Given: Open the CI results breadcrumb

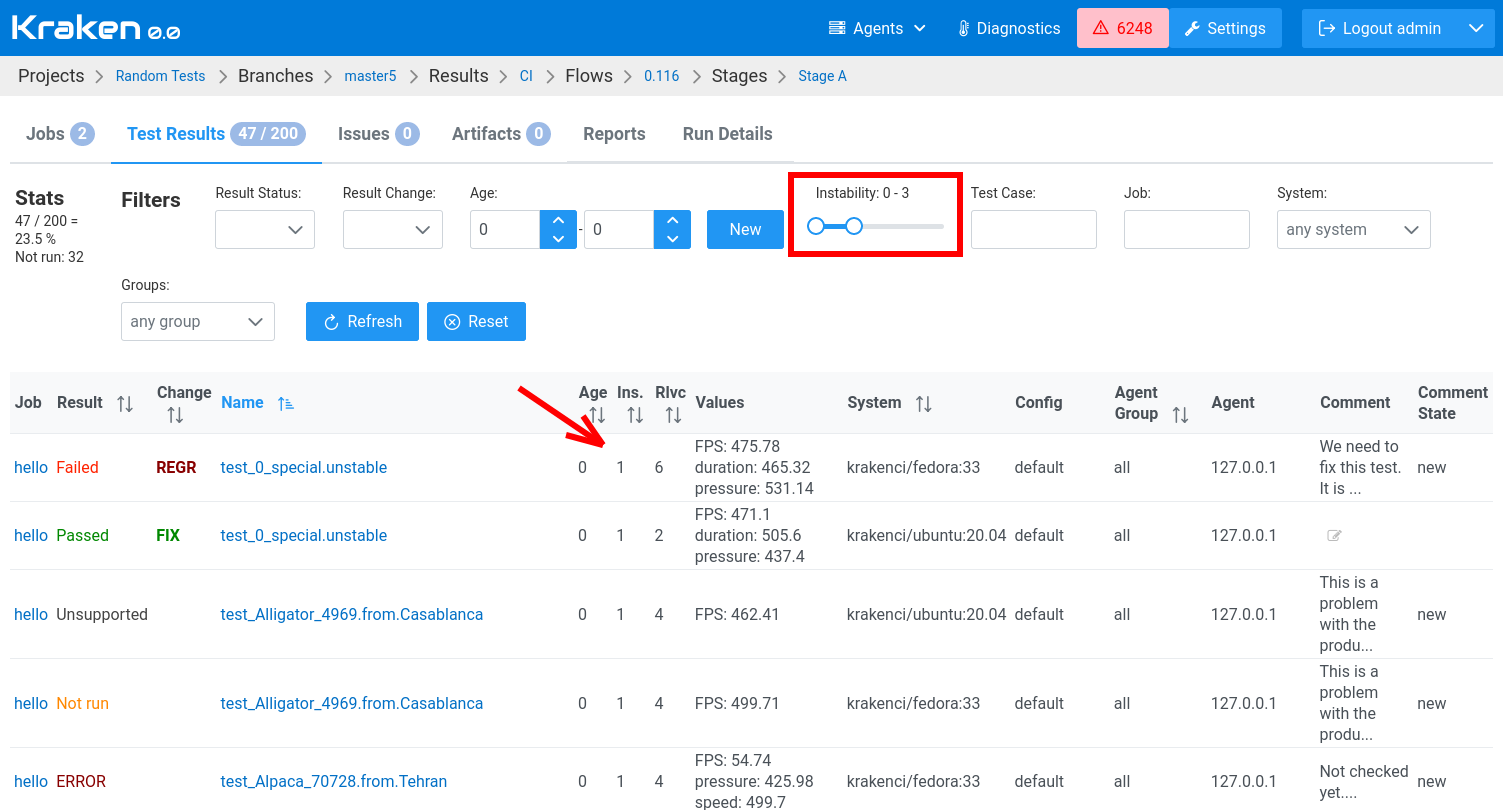Looking at the screenshot, I should pyautogui.click(x=526, y=76).
